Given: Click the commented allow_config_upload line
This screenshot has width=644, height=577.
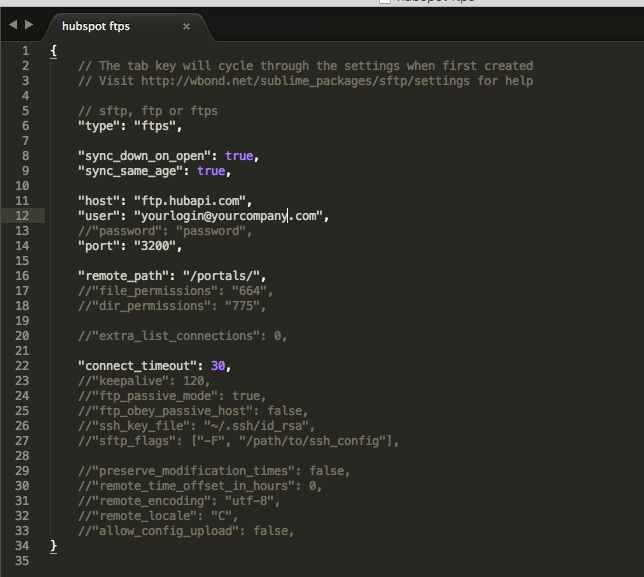Looking at the screenshot, I should 186,531.
